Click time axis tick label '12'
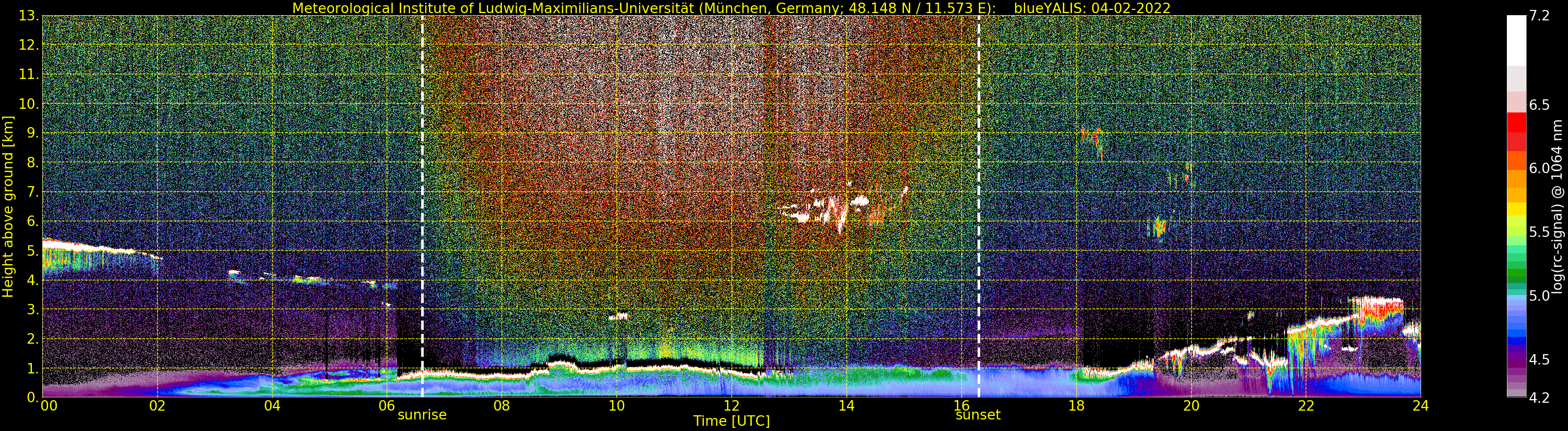 point(731,406)
